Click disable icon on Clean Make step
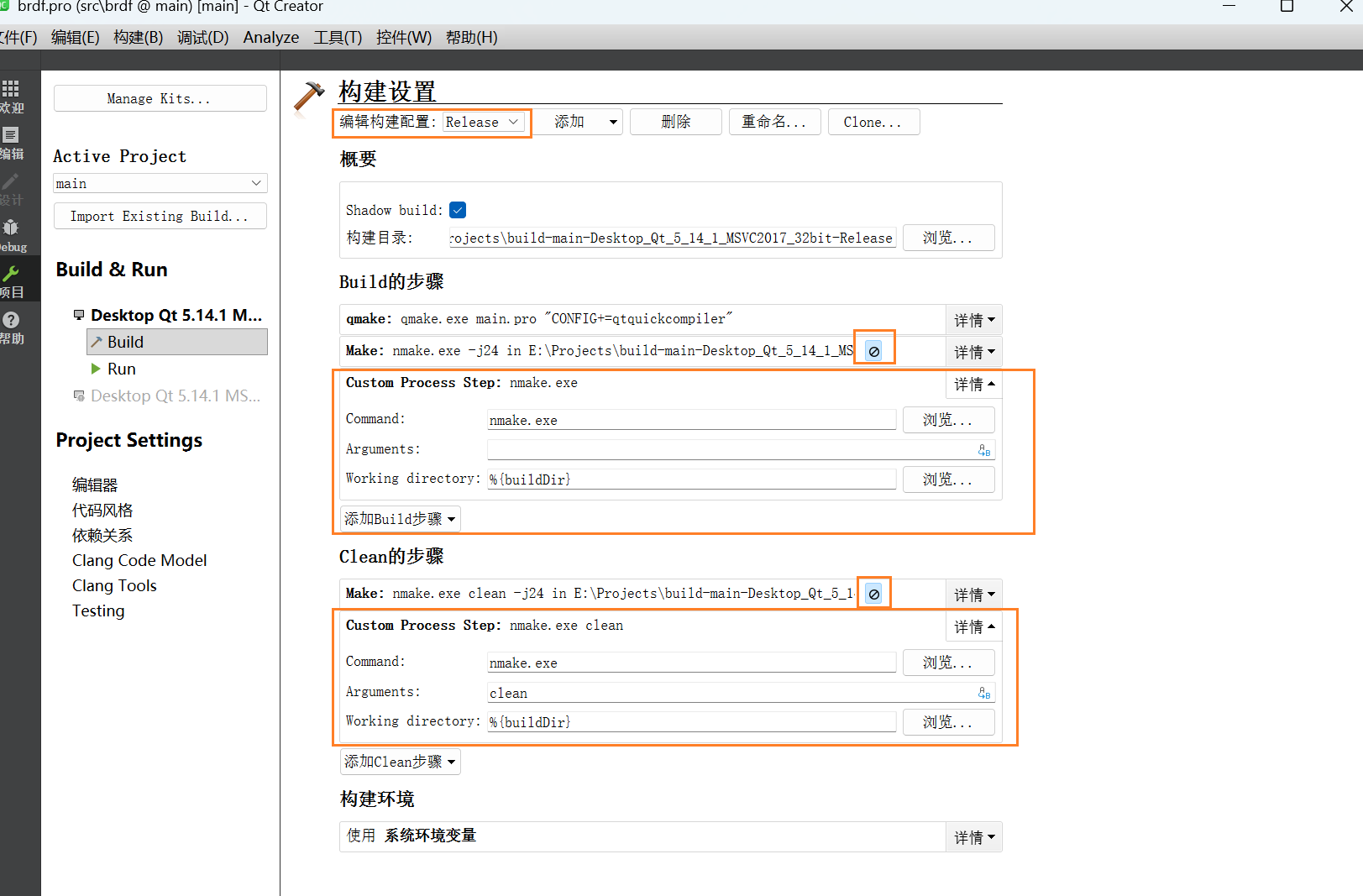Viewport: 1363px width, 896px height. tap(874, 594)
